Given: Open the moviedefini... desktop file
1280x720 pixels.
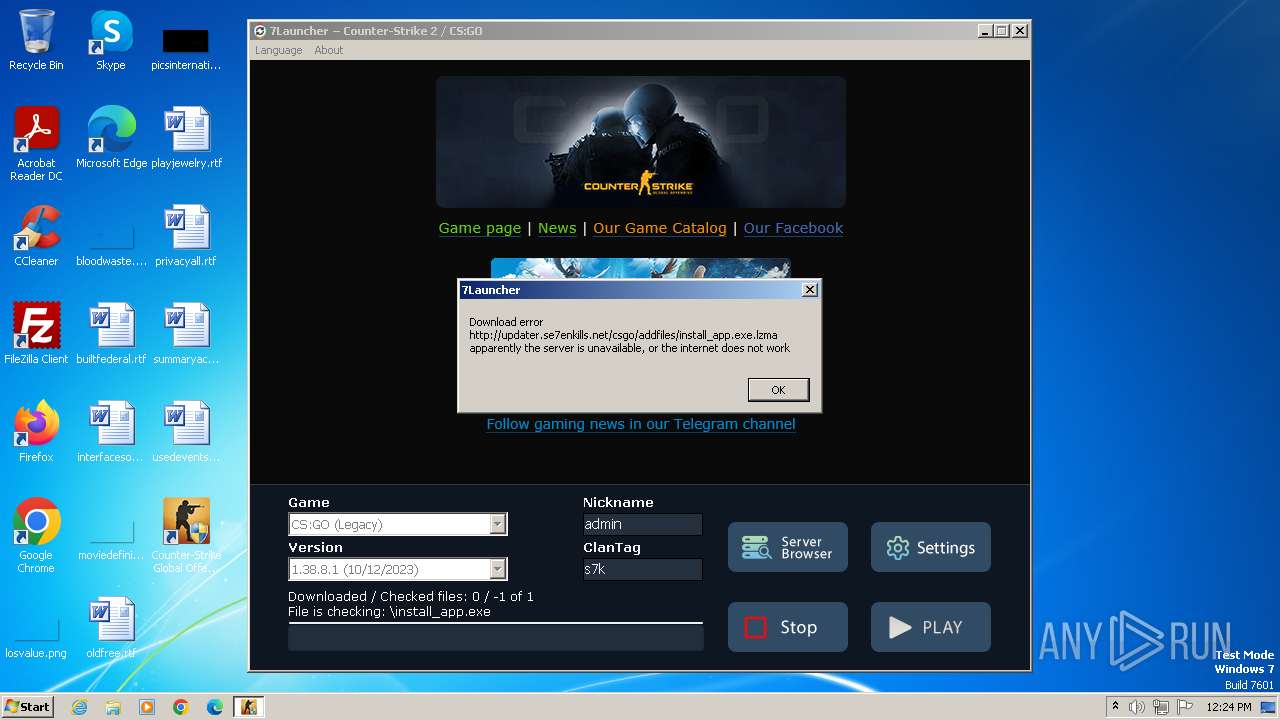Looking at the screenshot, I should (111, 539).
